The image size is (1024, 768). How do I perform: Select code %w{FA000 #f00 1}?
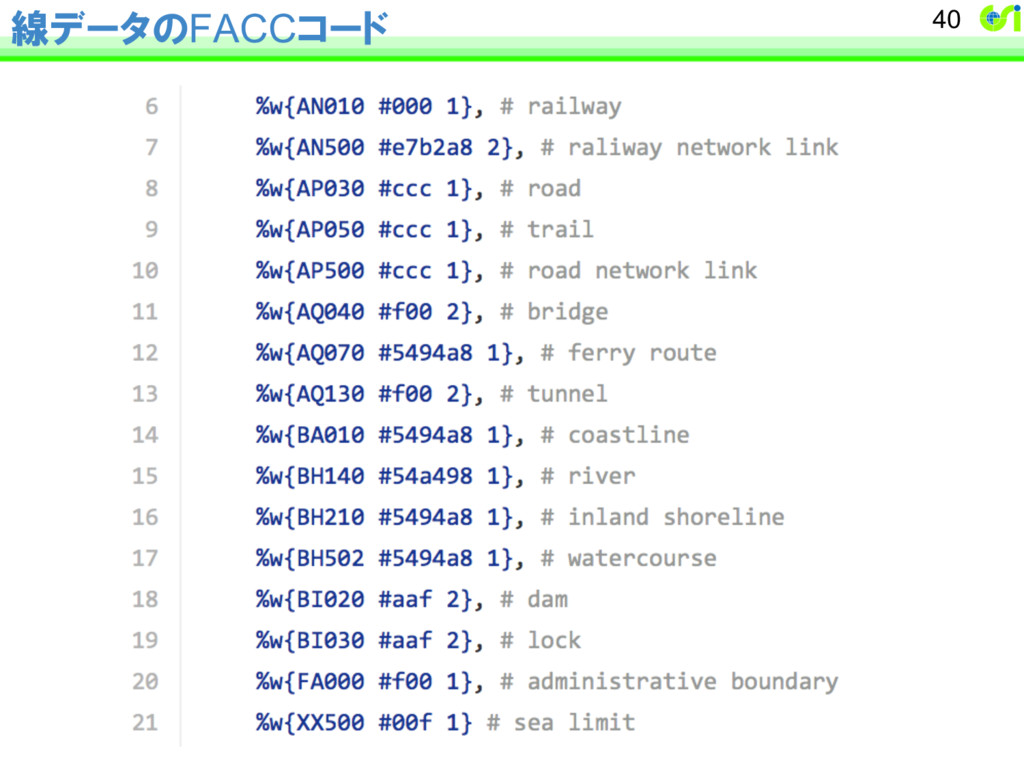pyautogui.click(x=364, y=682)
